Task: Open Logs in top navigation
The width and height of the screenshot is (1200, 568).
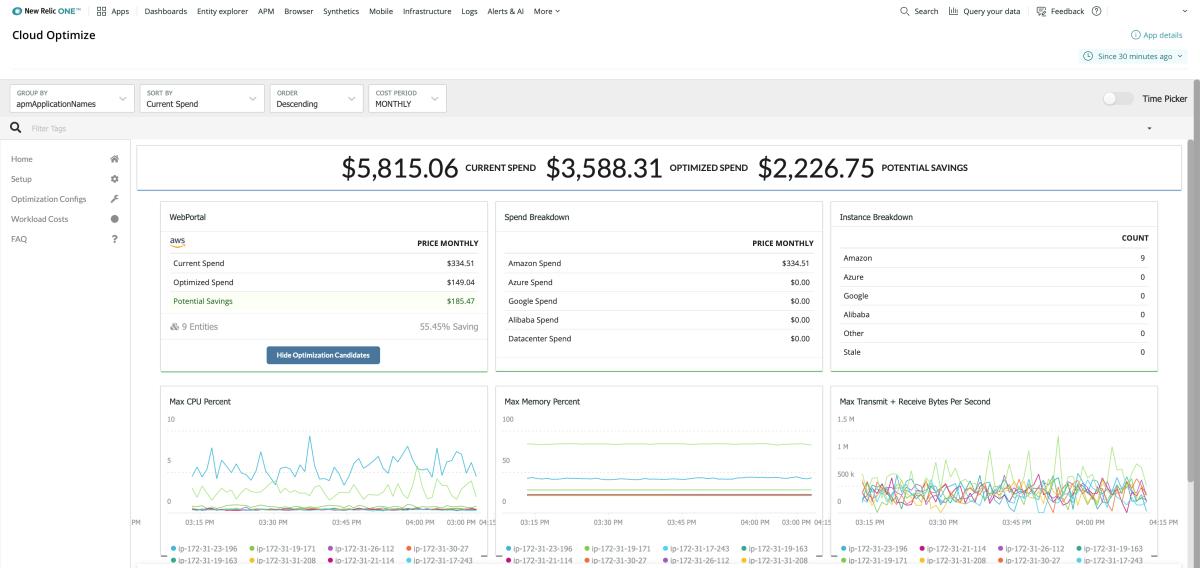Action: [x=469, y=11]
